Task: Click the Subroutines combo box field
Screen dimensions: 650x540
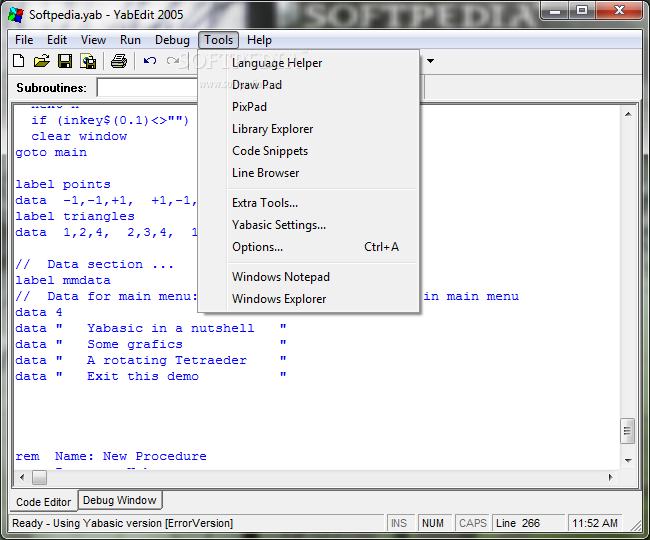Action: [147, 87]
